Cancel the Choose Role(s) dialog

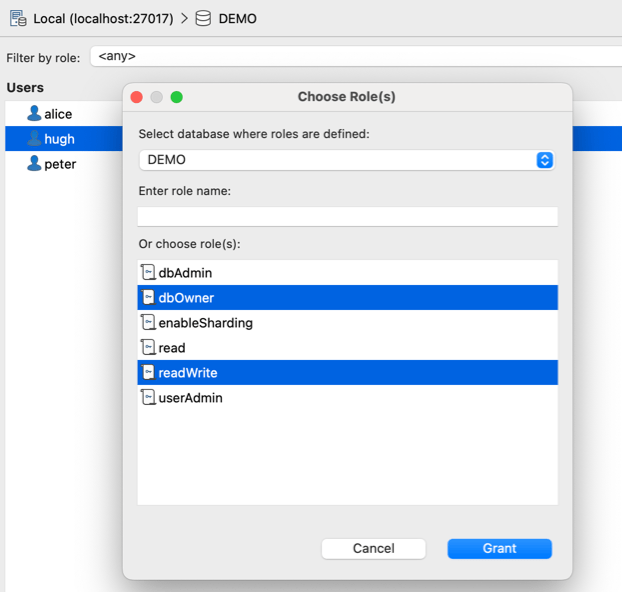click(374, 548)
